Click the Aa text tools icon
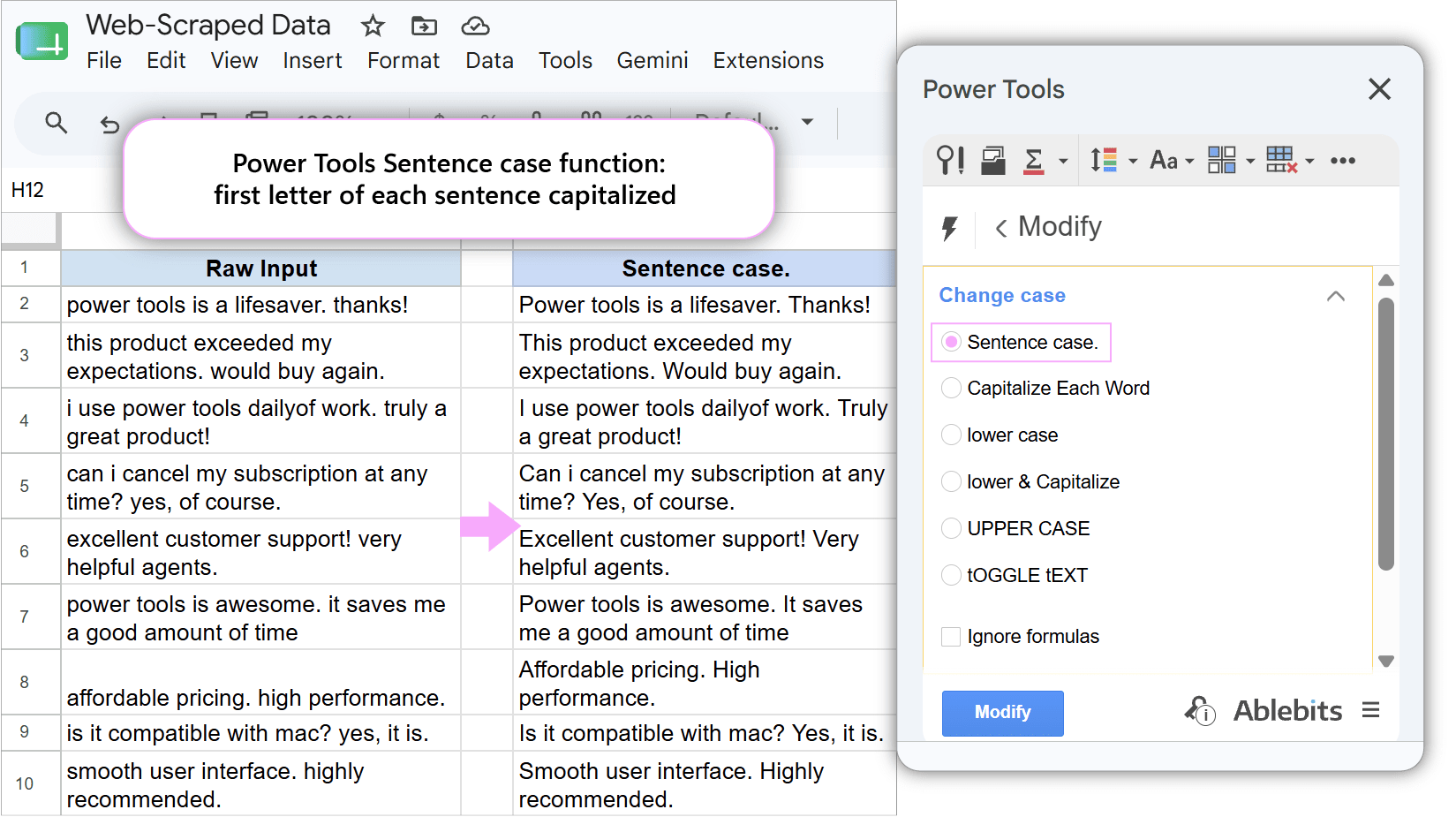This screenshot has width=1456, height=817. pos(1164,160)
